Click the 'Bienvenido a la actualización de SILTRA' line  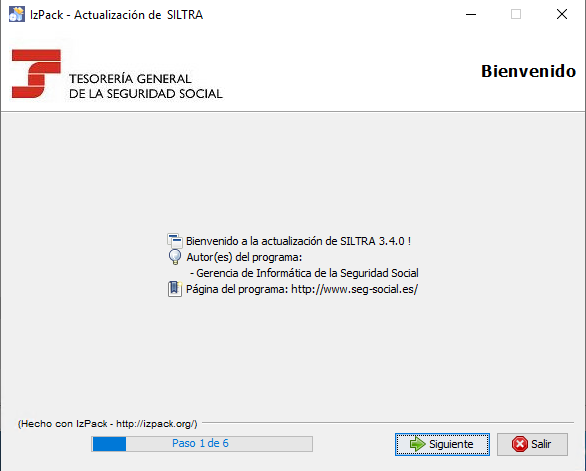pyautogui.click(x=298, y=241)
